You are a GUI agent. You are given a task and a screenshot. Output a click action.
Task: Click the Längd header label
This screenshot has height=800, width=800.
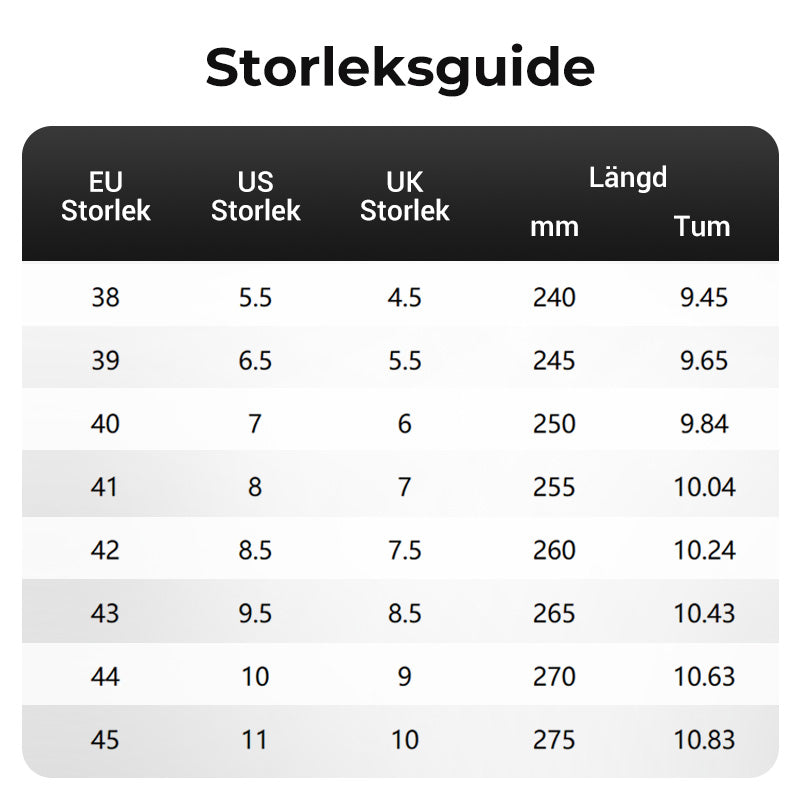(627, 179)
